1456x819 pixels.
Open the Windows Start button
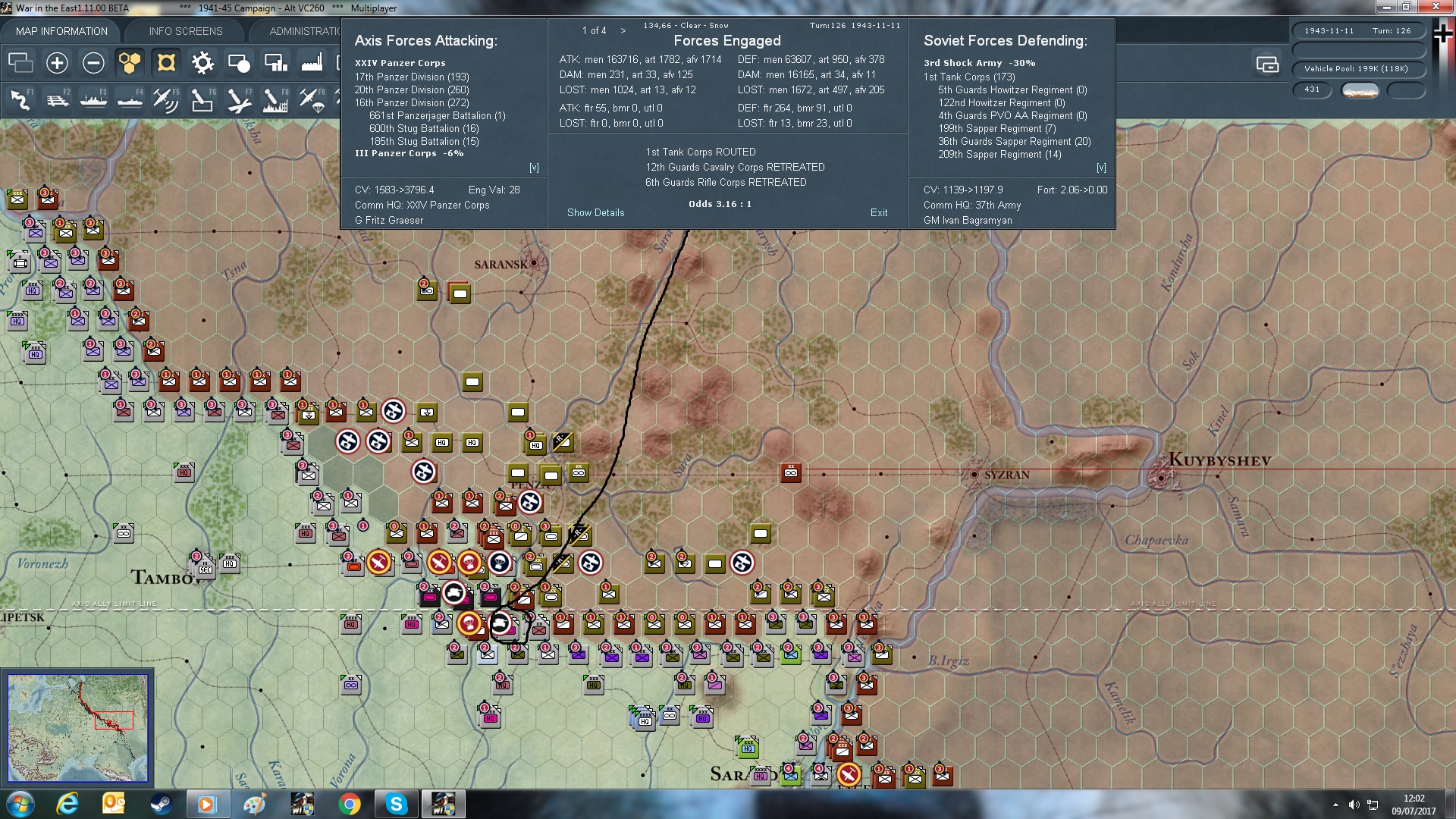click(20, 804)
